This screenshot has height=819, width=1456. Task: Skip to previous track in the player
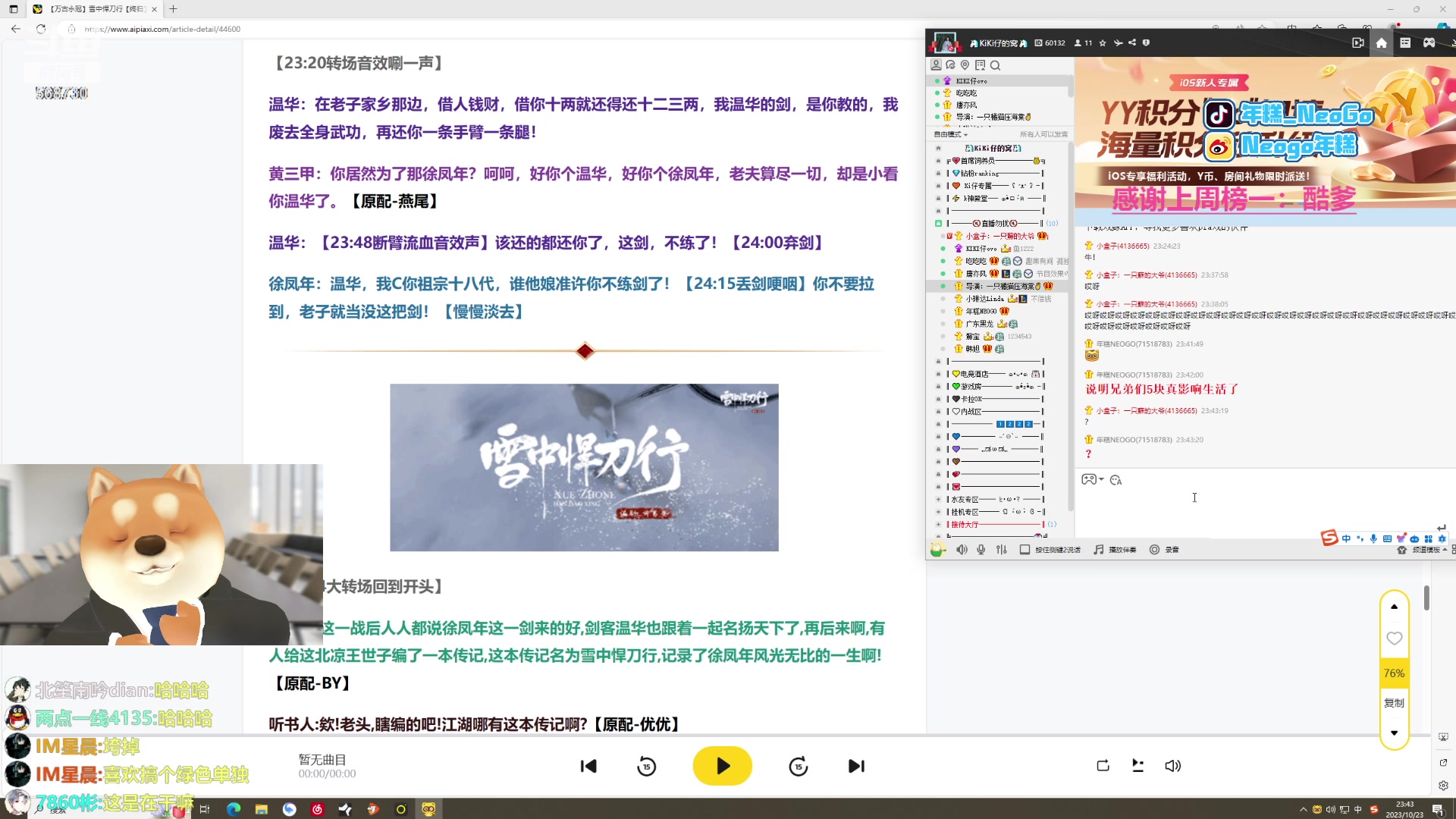point(588,766)
